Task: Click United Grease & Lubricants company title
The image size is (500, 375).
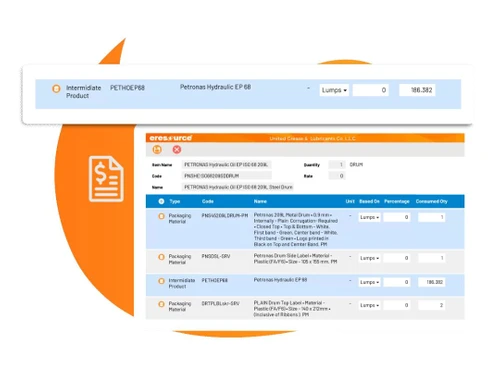Action: [x=312, y=138]
